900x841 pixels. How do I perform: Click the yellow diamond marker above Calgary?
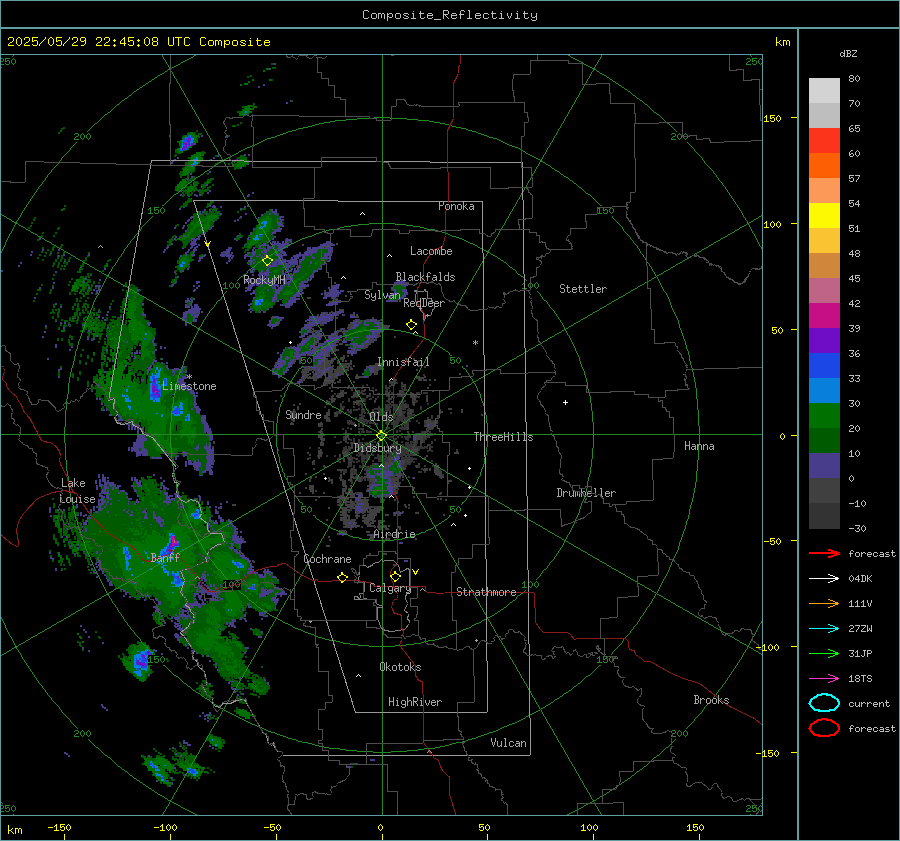(x=395, y=576)
